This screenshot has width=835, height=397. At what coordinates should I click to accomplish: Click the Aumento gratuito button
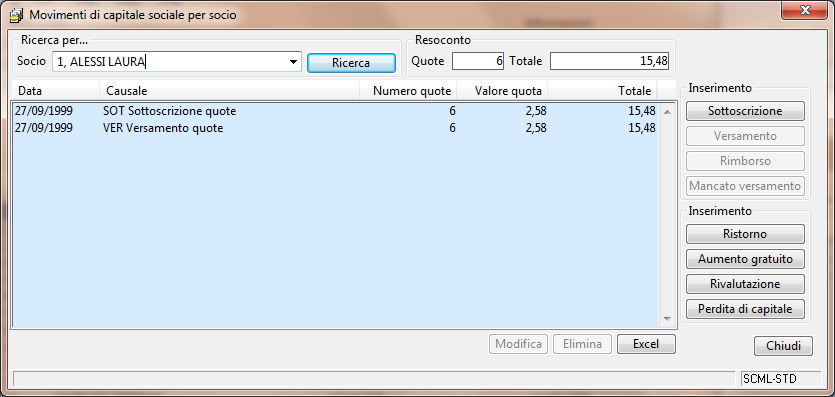pyautogui.click(x=745, y=259)
